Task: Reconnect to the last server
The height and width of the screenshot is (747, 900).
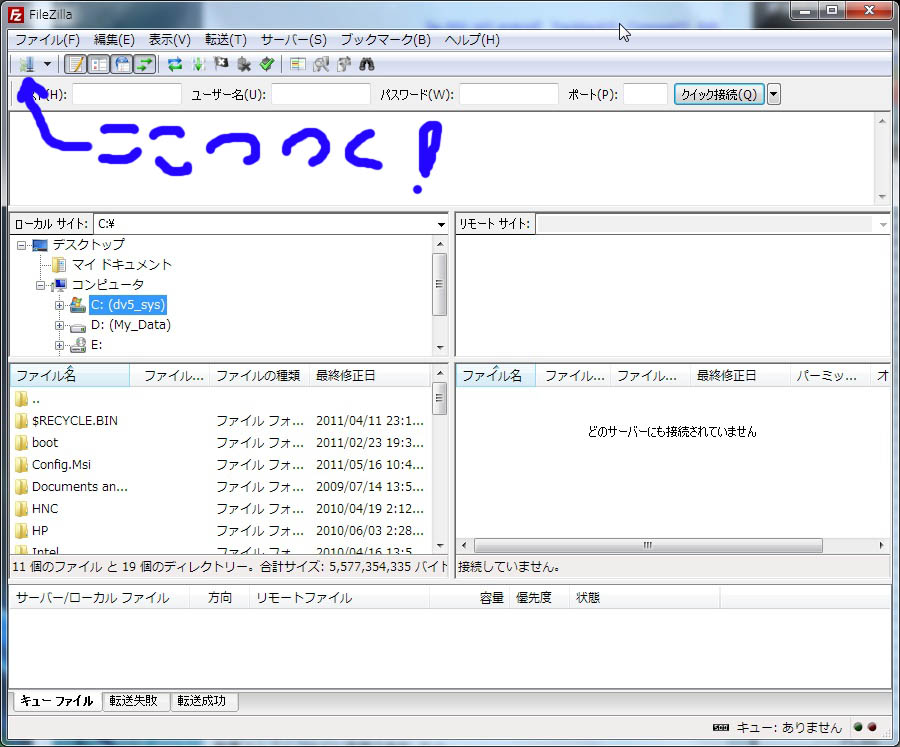Action: (x=267, y=64)
